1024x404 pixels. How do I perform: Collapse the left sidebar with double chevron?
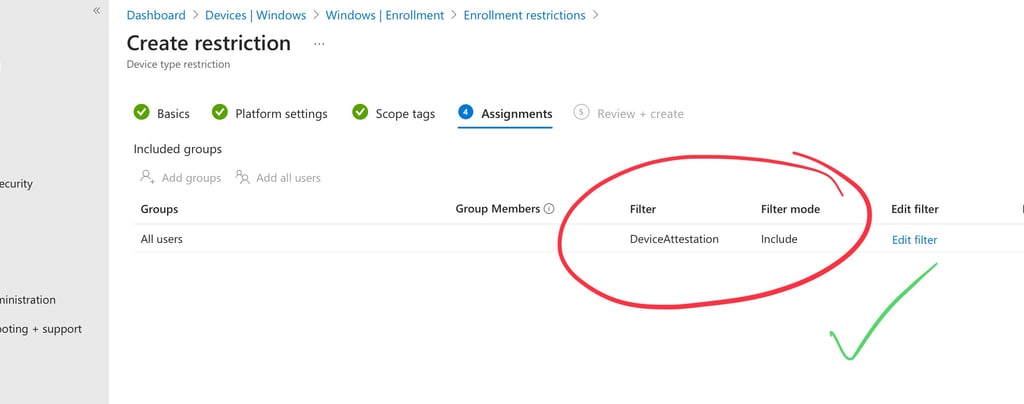point(97,10)
